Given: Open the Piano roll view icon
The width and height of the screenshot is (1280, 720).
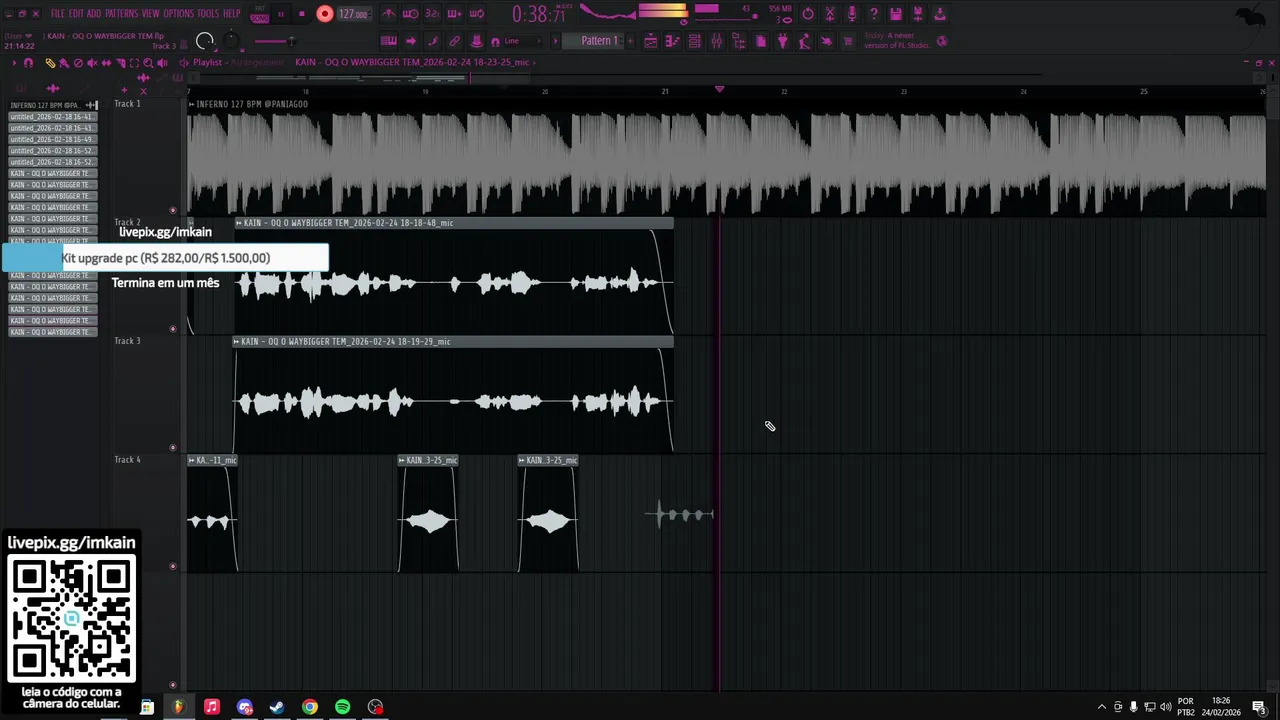Looking at the screenshot, I should tap(672, 41).
